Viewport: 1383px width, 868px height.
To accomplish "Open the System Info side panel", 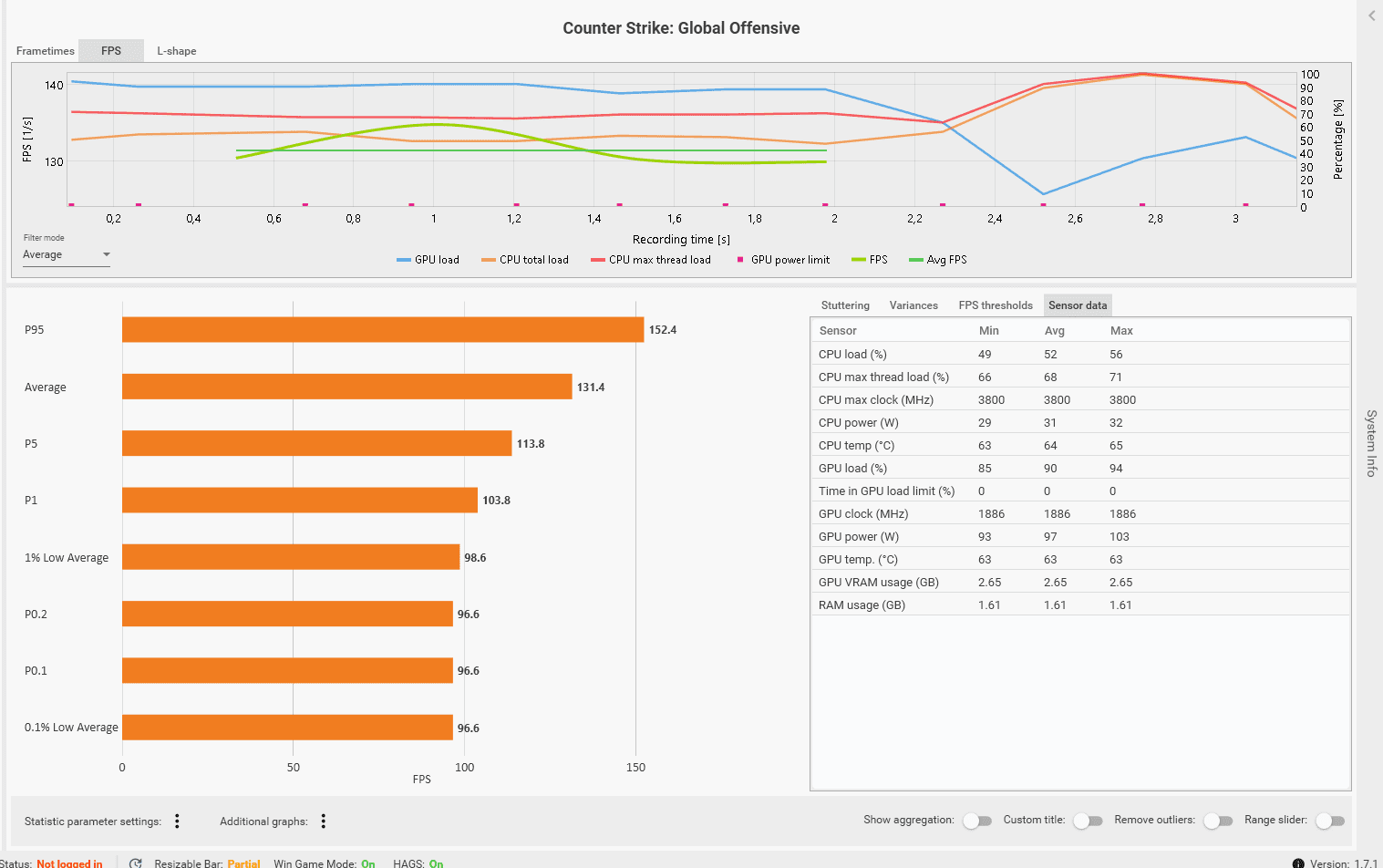I will [1370, 443].
